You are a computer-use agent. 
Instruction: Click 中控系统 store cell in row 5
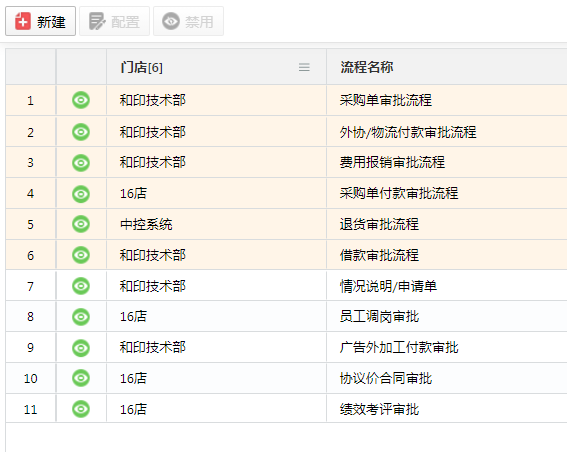[146, 225]
